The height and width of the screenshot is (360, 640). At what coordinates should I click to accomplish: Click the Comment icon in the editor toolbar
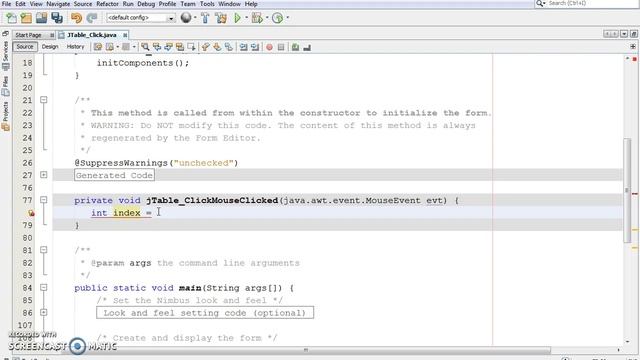click(295, 47)
